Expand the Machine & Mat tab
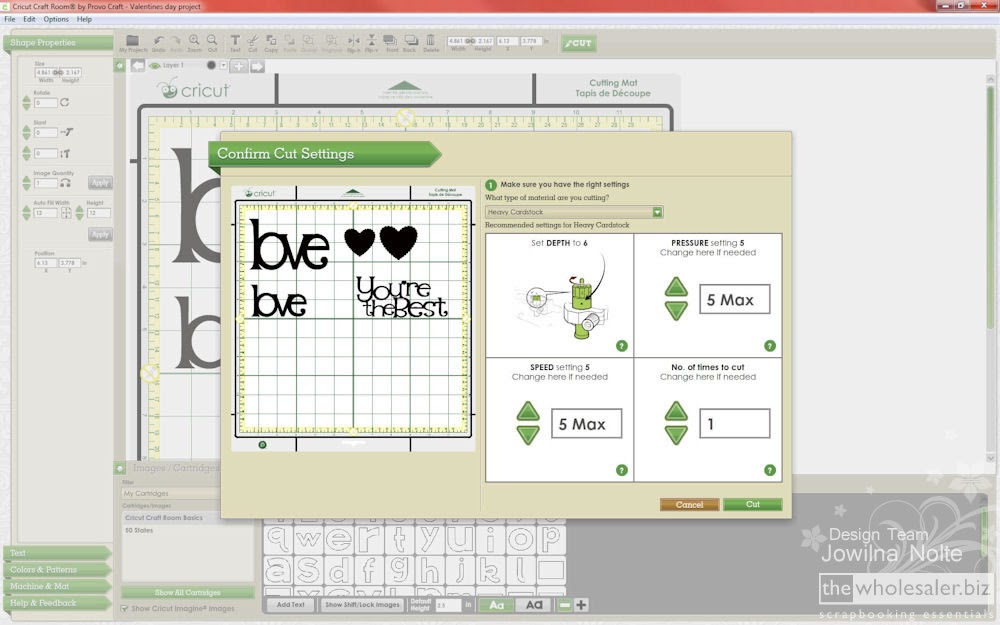 [56, 586]
